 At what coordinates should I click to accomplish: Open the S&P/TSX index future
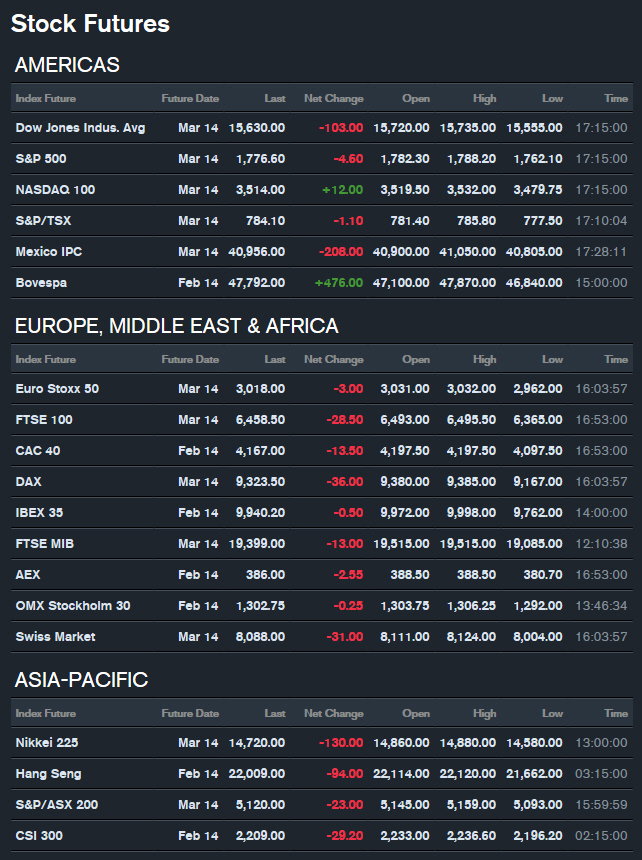pyautogui.click(x=41, y=221)
